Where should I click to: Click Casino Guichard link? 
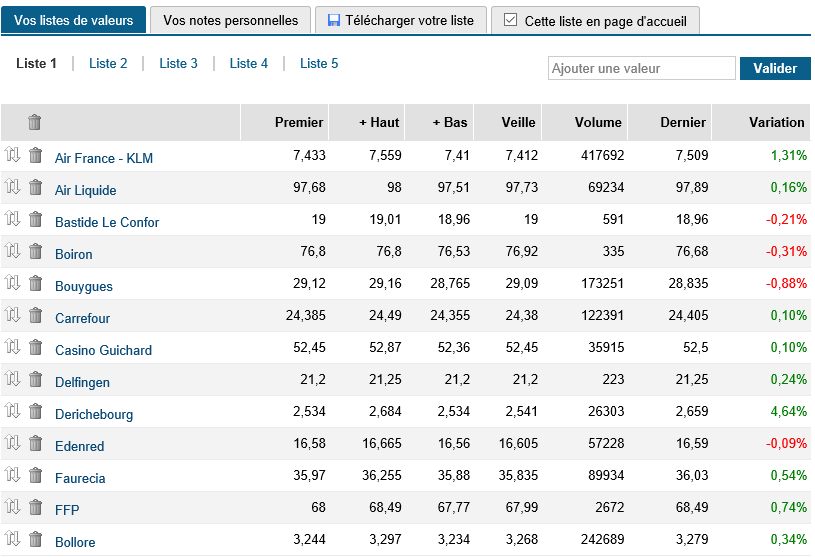click(x=103, y=350)
